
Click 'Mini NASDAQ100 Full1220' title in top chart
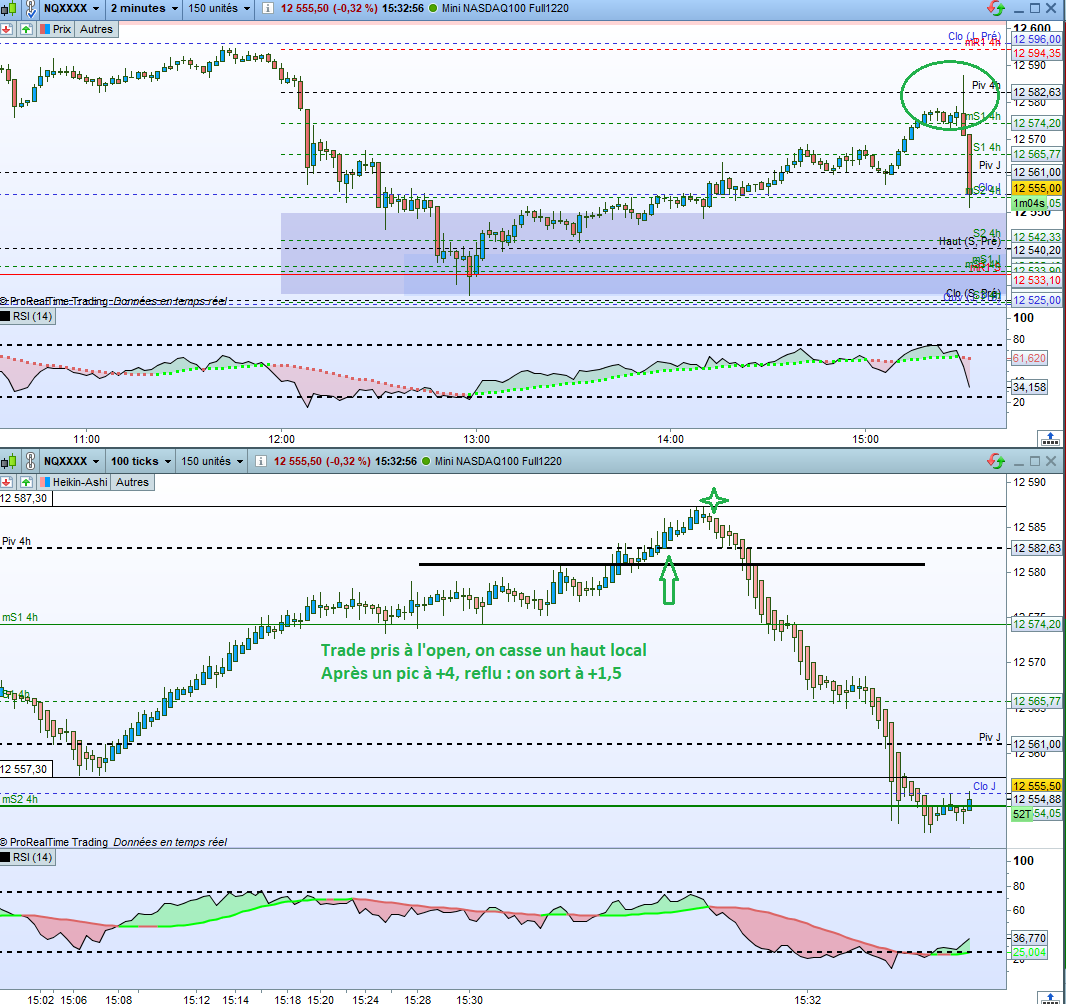tap(505, 9)
